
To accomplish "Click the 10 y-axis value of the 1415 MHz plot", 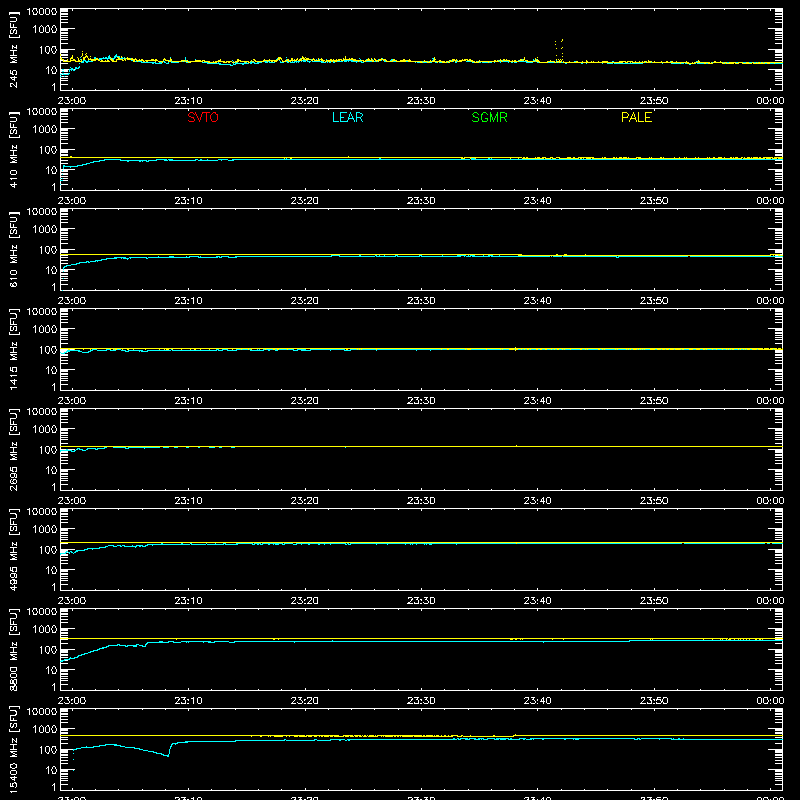I will [51, 370].
